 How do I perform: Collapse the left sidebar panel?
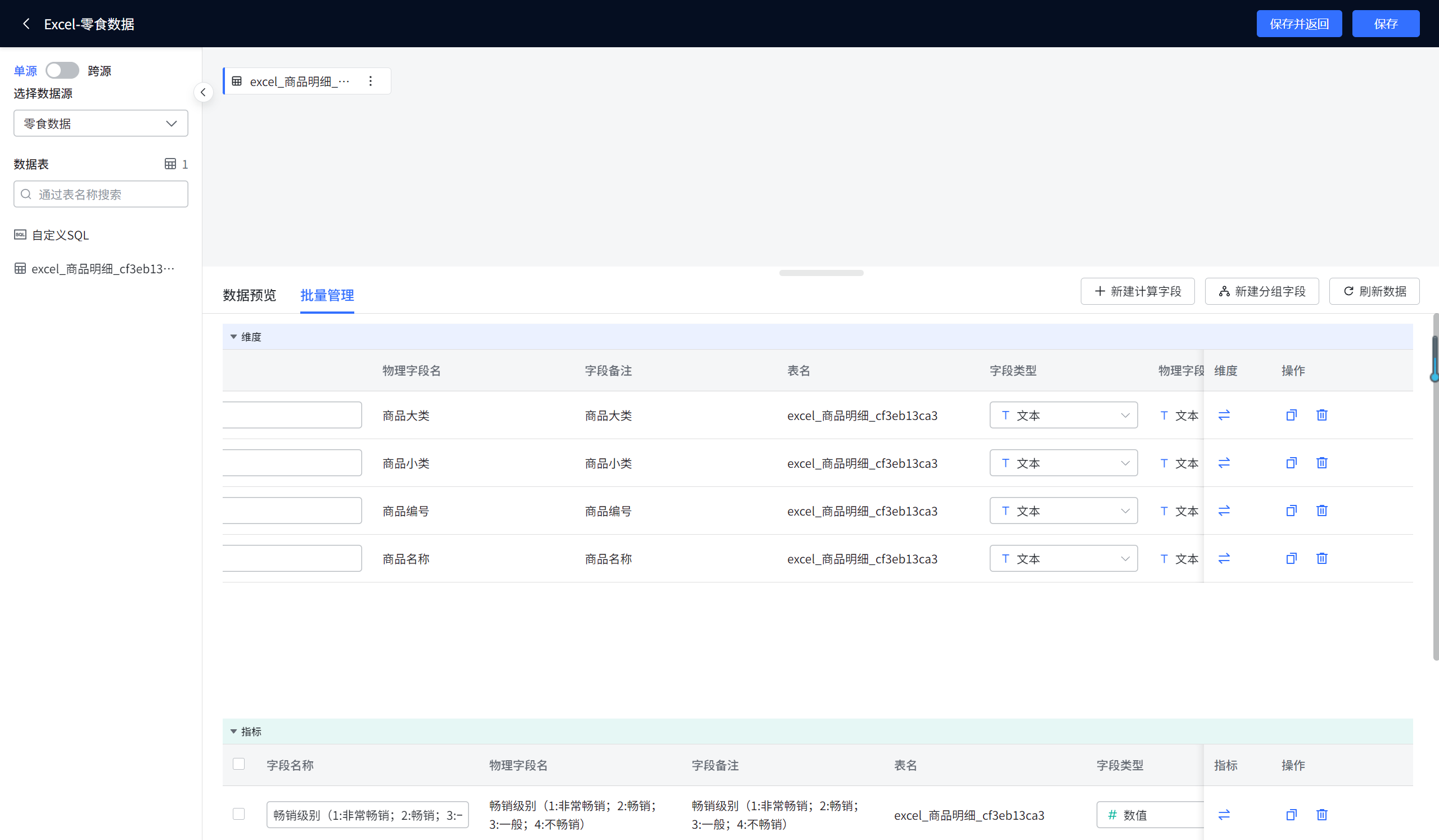click(x=204, y=93)
